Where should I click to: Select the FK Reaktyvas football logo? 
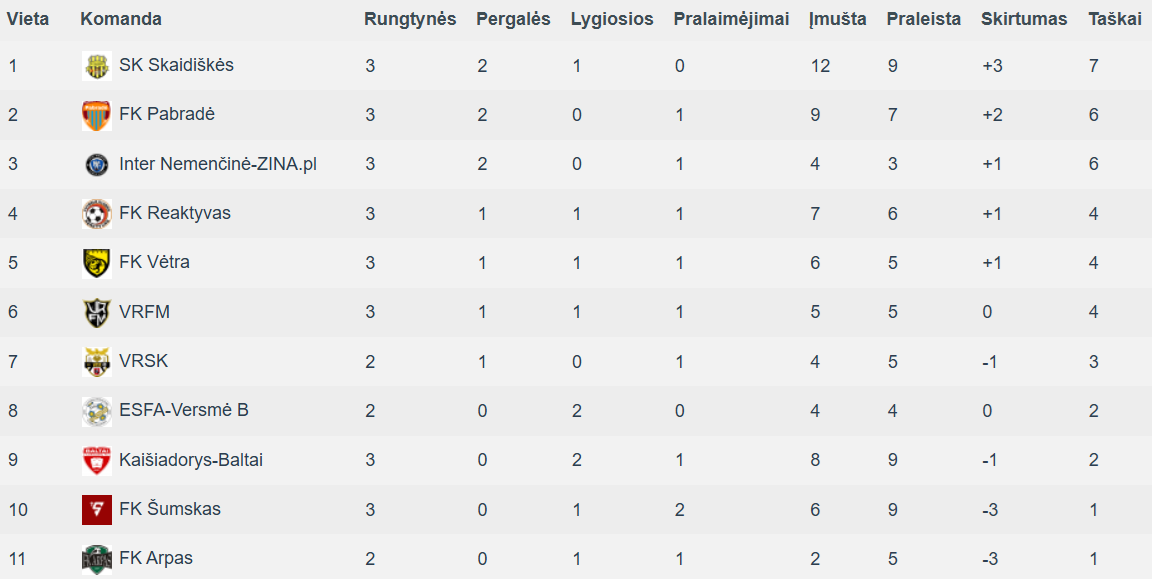tap(97, 214)
